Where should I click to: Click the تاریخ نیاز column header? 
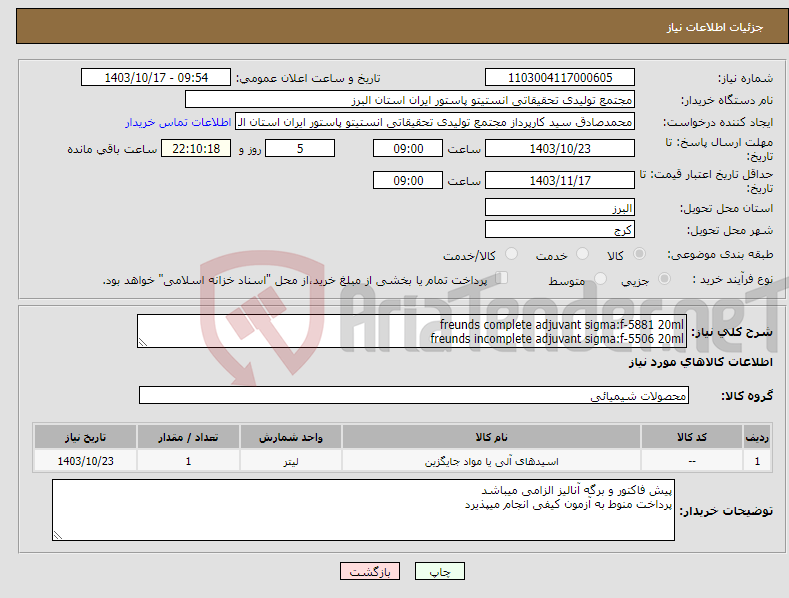[86, 437]
